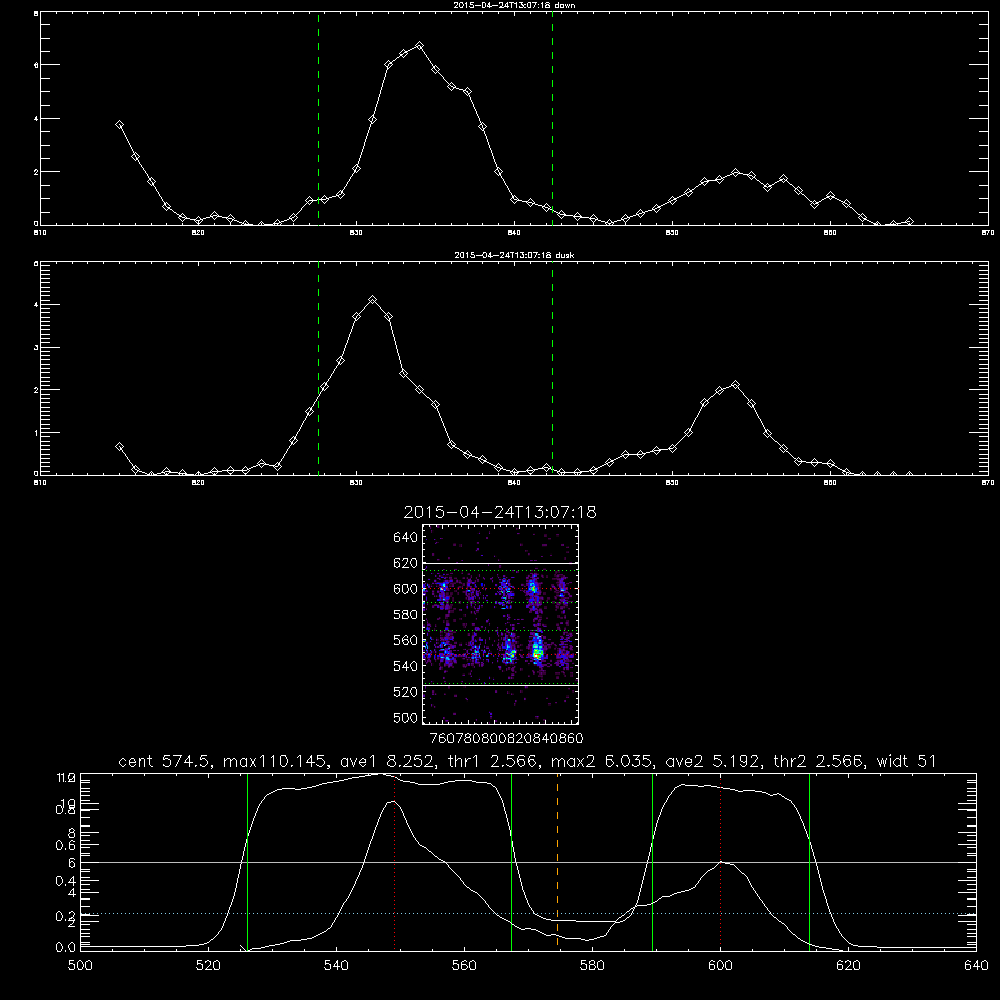Click the green vertical line near 589 in bottom plot
Screen dimensions: 1000x1000
click(x=652, y=861)
